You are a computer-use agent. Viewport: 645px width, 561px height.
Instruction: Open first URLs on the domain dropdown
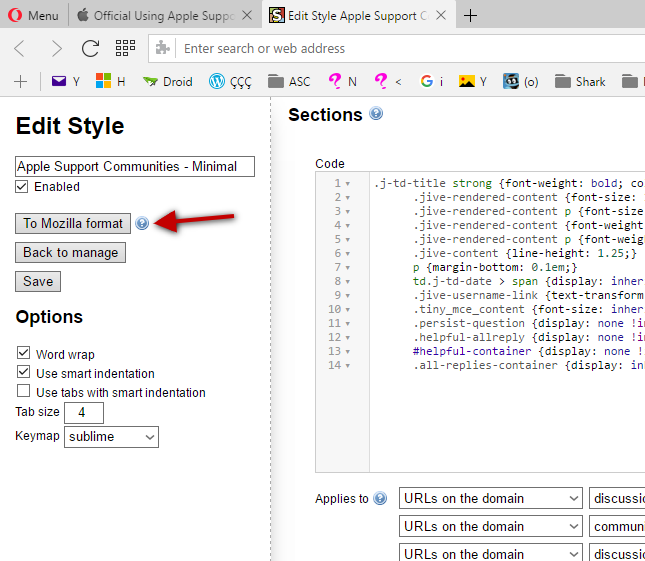(491, 498)
